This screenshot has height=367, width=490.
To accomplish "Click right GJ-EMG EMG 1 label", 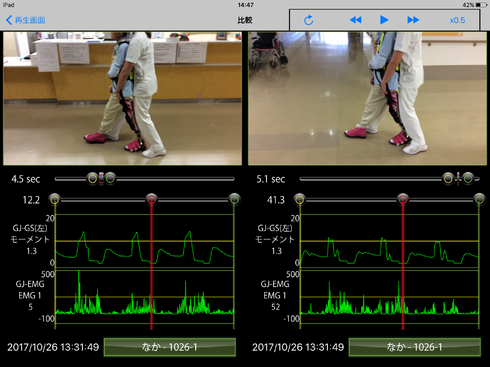I will point(275,290).
